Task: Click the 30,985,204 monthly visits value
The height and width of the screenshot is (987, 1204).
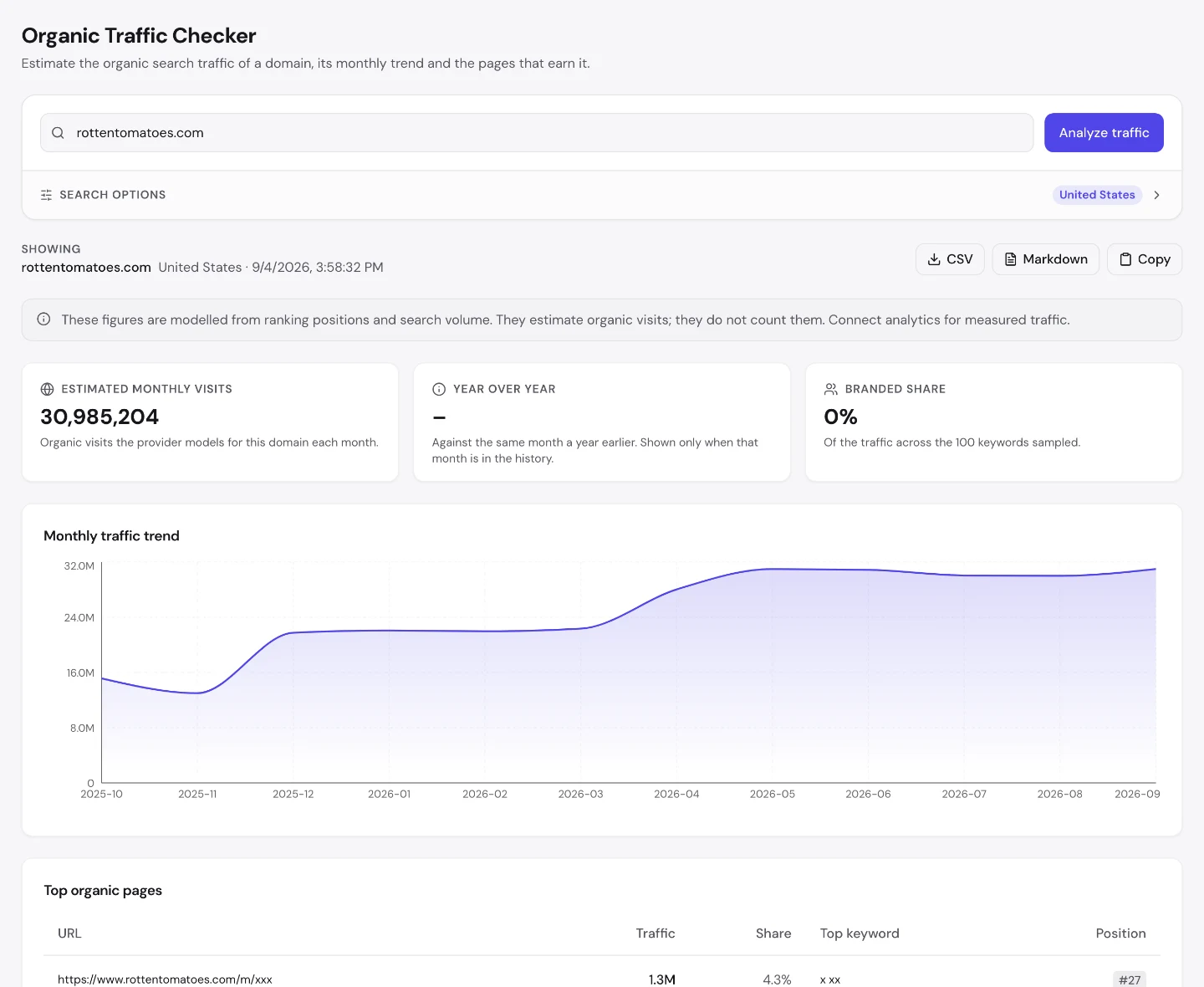Action: 99,417
